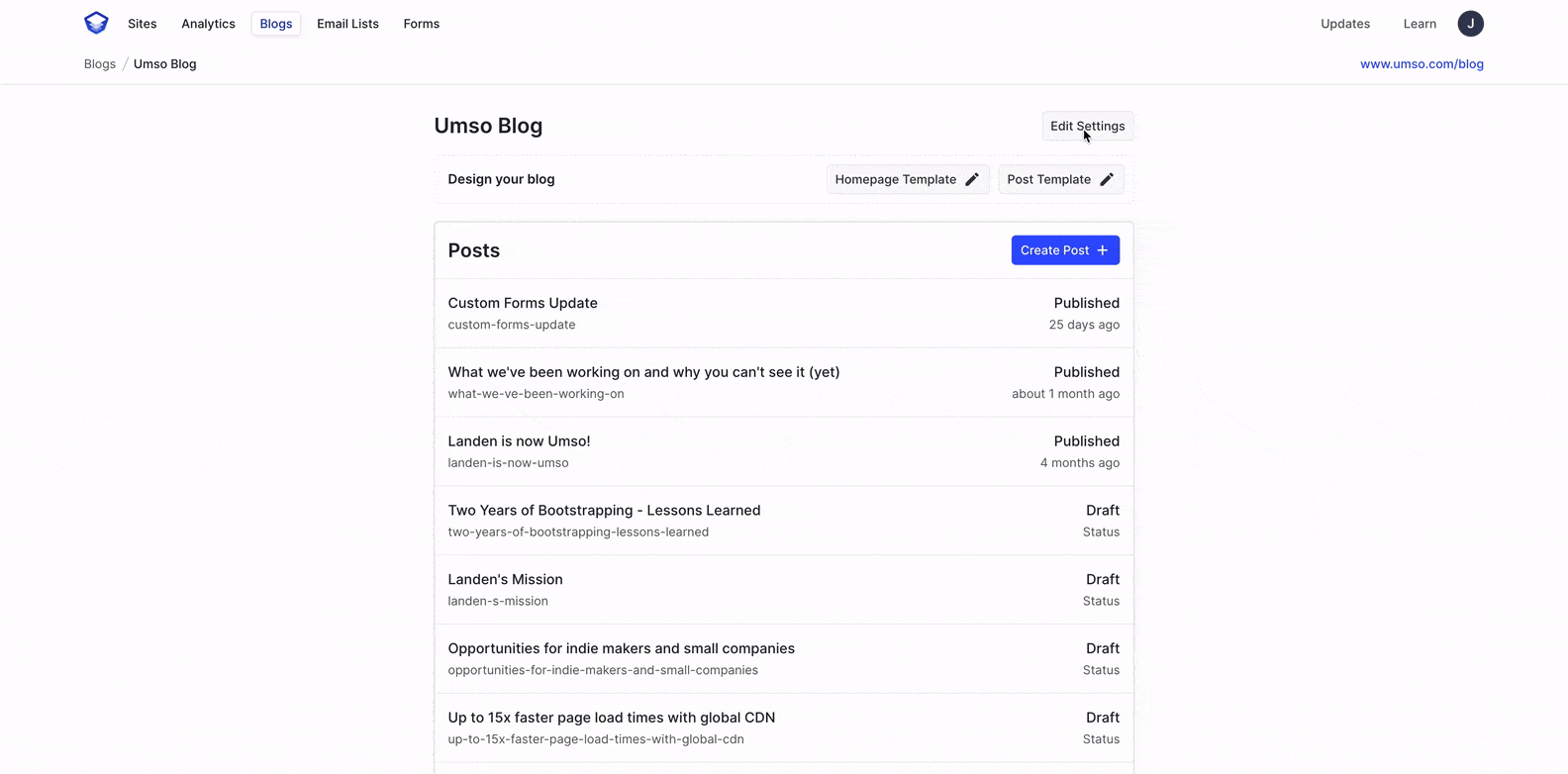Screen dimensions: 1568x774
Task: Select the Blogs navigation tab
Action: [276, 24]
